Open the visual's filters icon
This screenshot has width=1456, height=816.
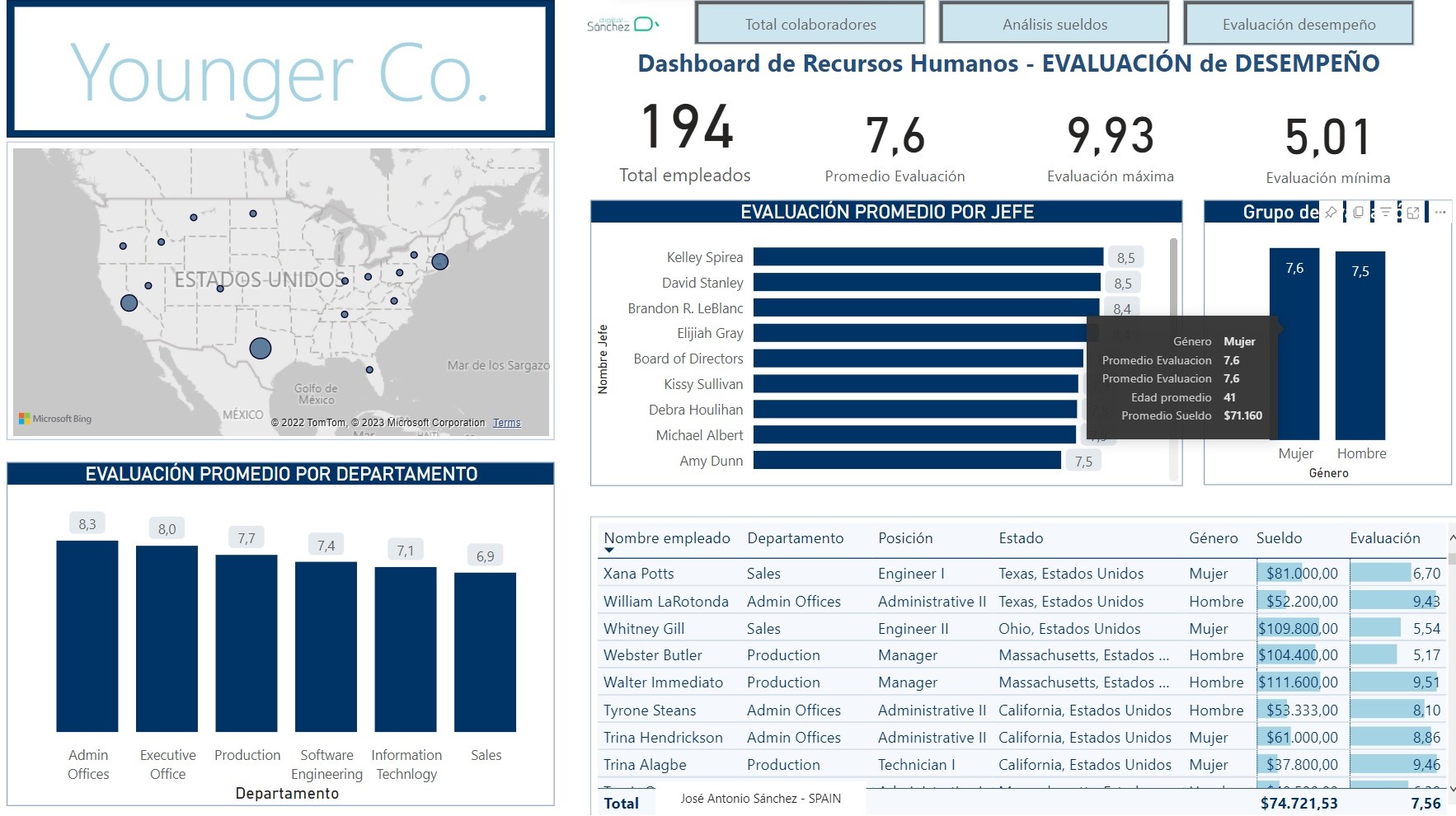1386,213
